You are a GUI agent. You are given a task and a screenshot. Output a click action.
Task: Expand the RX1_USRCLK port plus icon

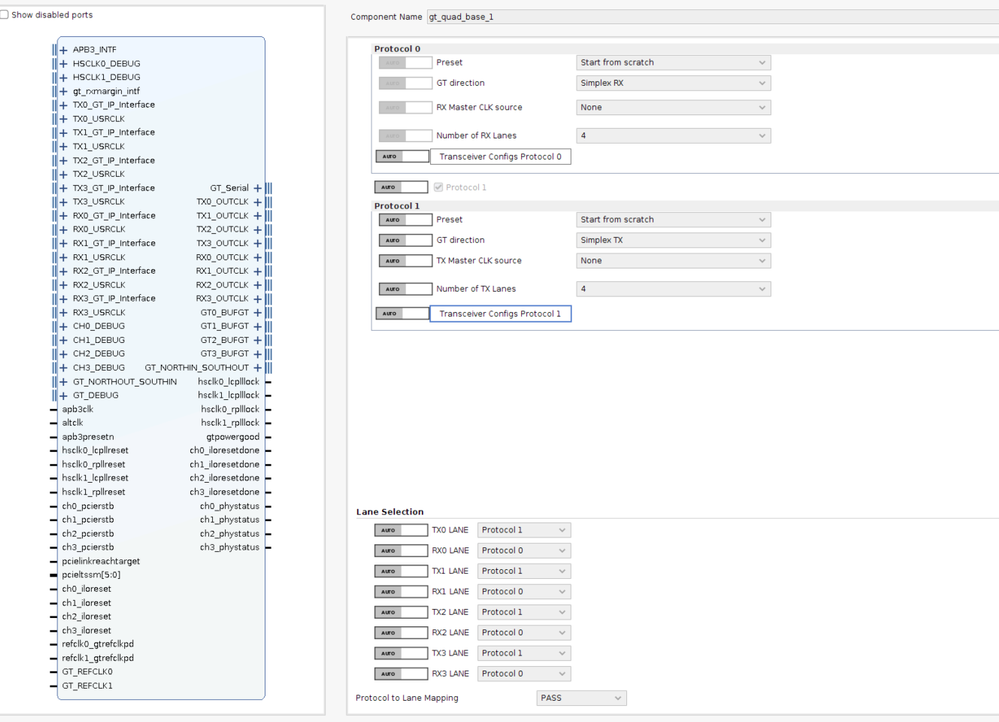coord(63,257)
